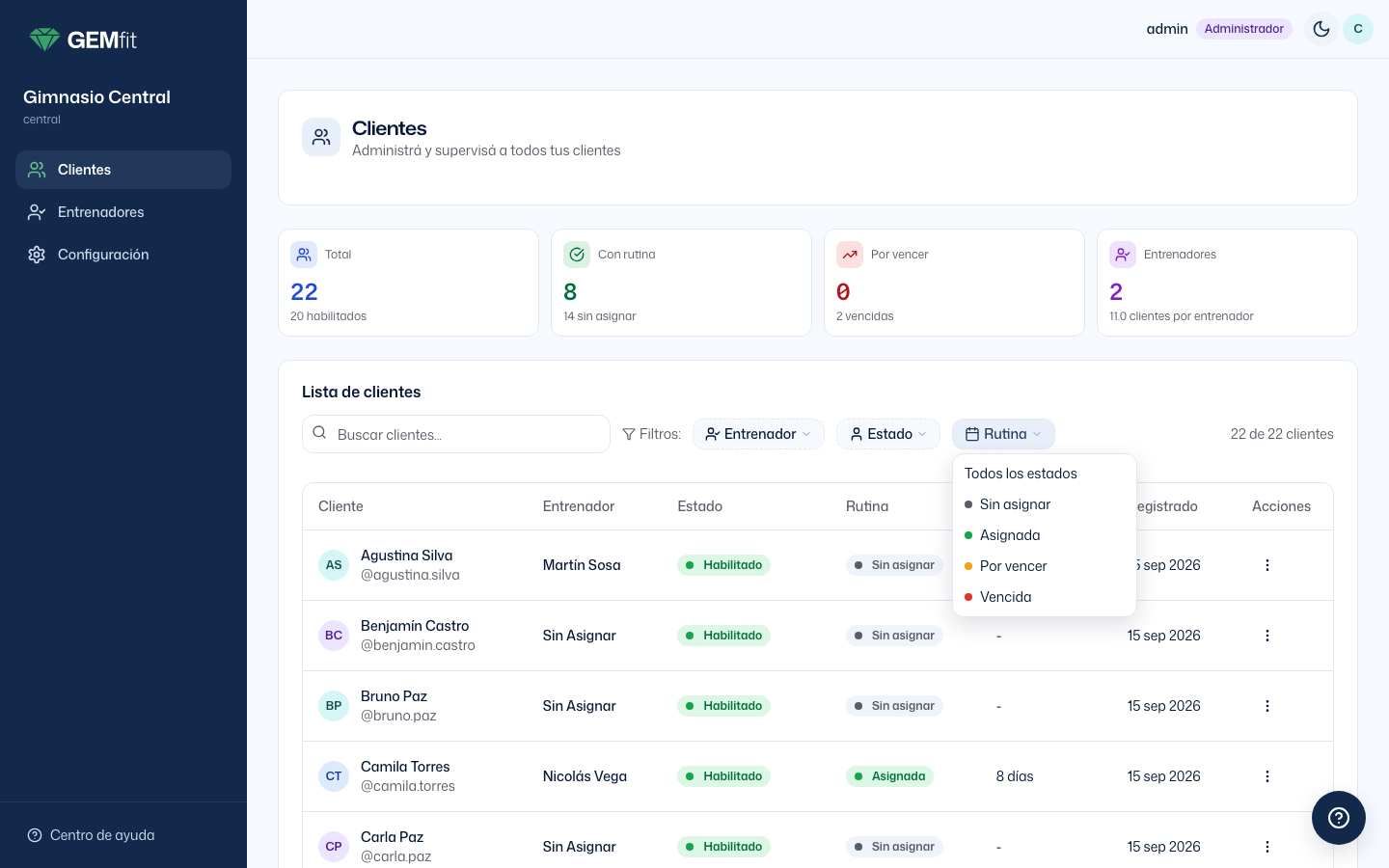Click Nicolás Vega trainer cell

585,776
